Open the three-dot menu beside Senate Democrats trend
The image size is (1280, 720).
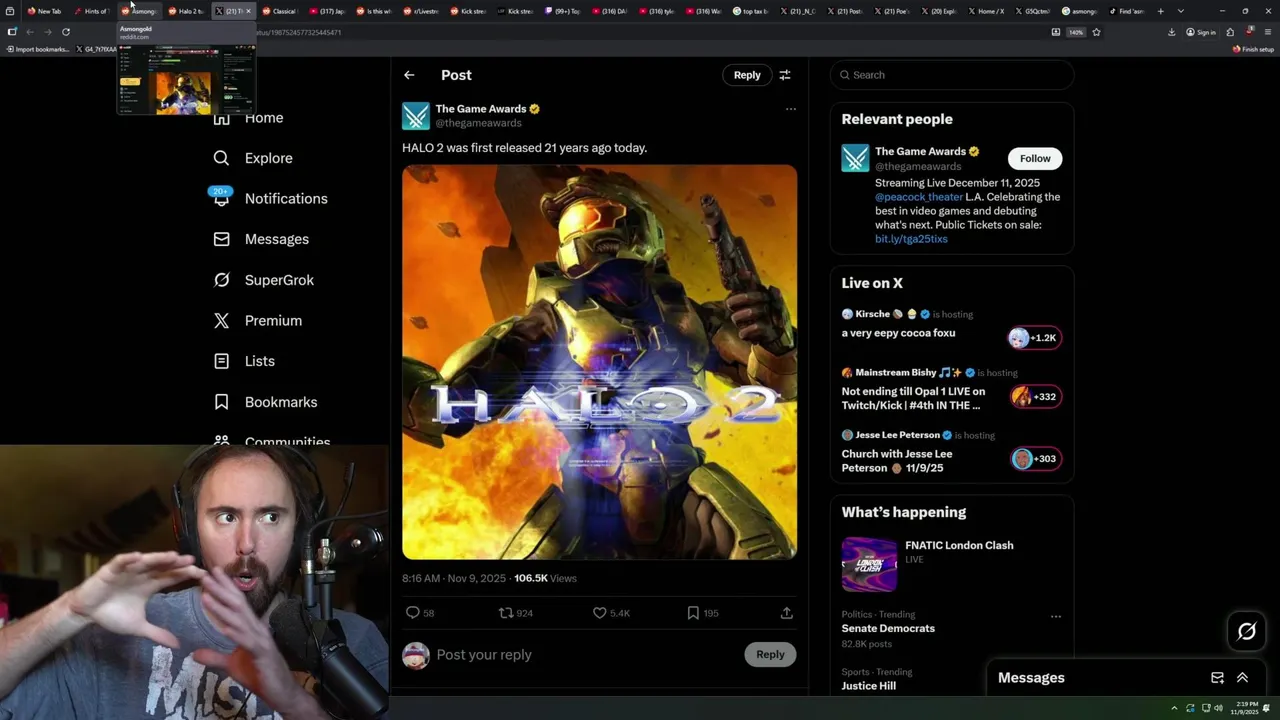point(1055,617)
